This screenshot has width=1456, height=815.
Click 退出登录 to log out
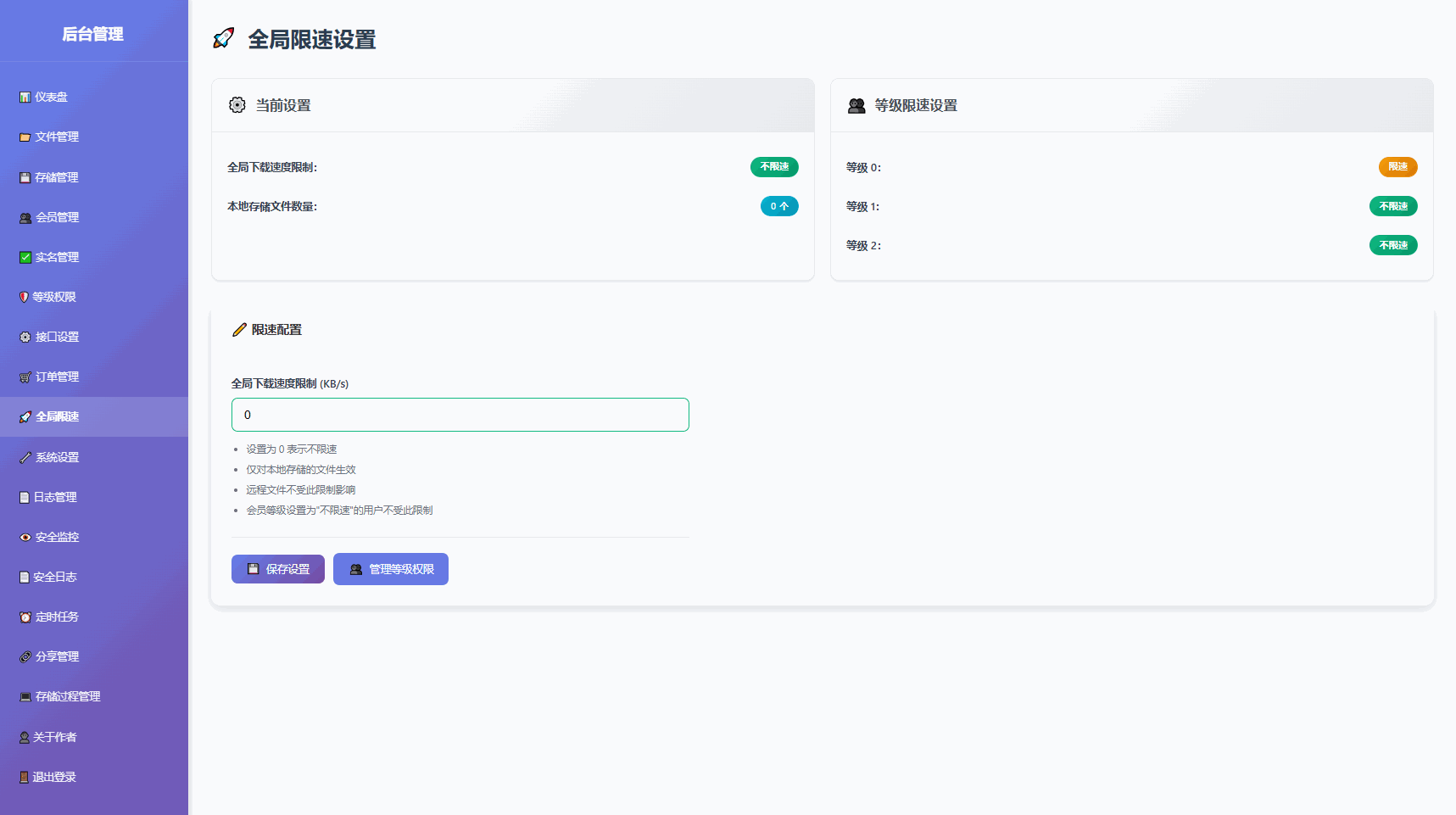(54, 778)
